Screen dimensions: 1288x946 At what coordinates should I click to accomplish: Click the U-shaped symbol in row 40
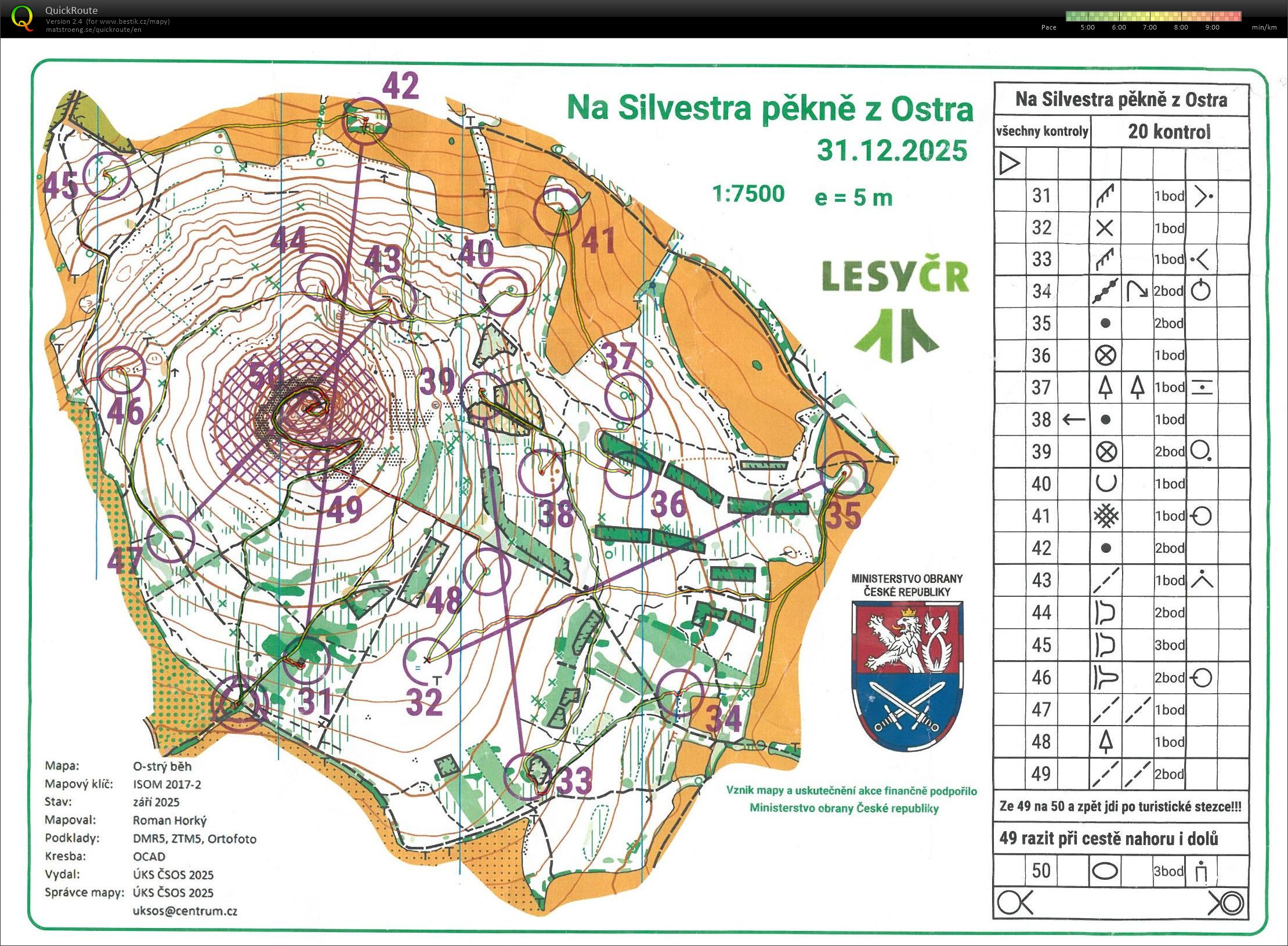click(1106, 483)
